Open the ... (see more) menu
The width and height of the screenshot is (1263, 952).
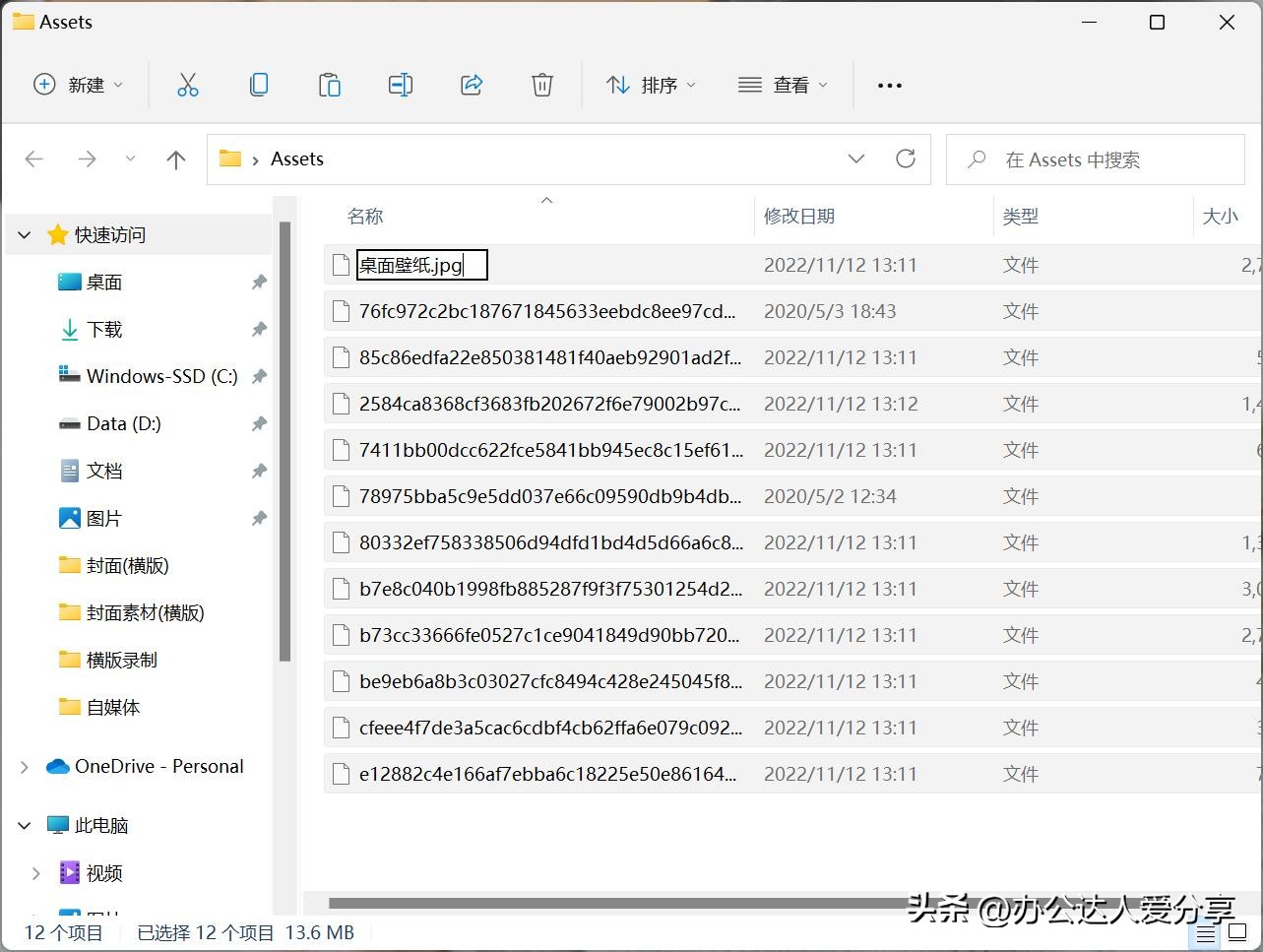point(889,85)
